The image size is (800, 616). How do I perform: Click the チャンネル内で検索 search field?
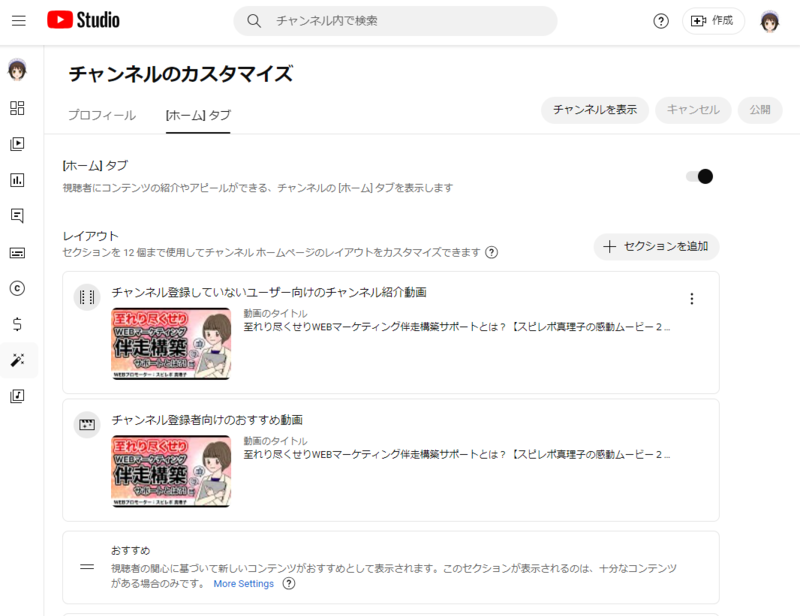(400, 21)
